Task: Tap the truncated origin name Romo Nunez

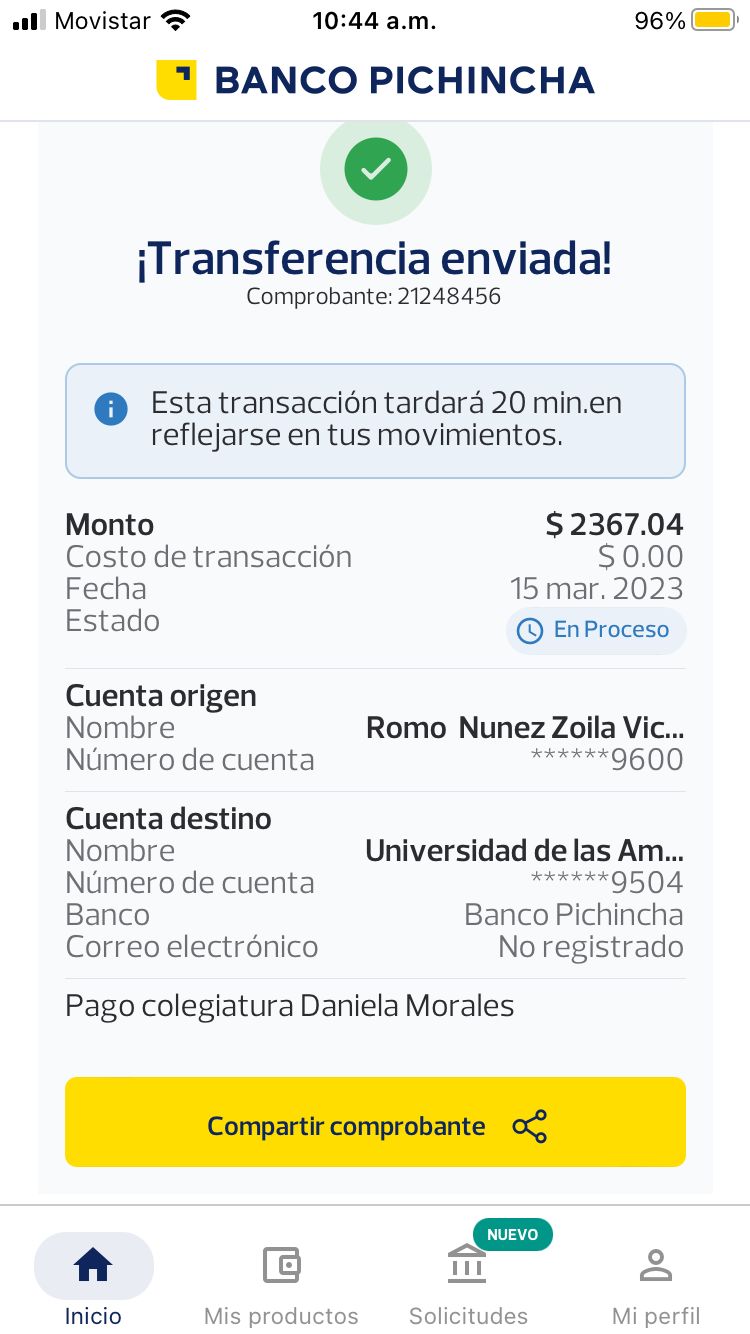Action: point(525,728)
